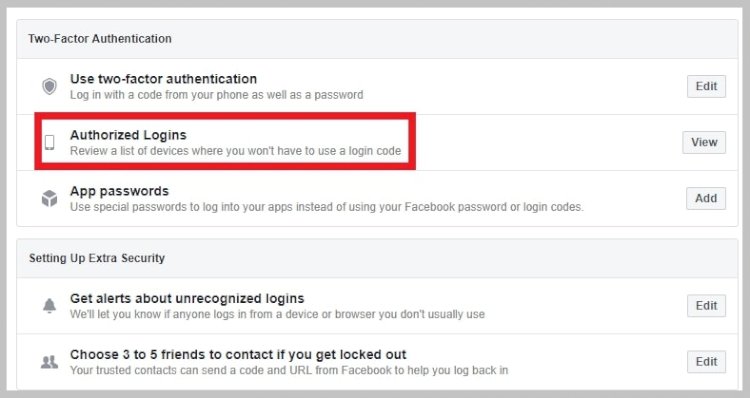Screen dimensions: 750x398
Task: Edit the two-factor authentication setting
Action: click(706, 86)
